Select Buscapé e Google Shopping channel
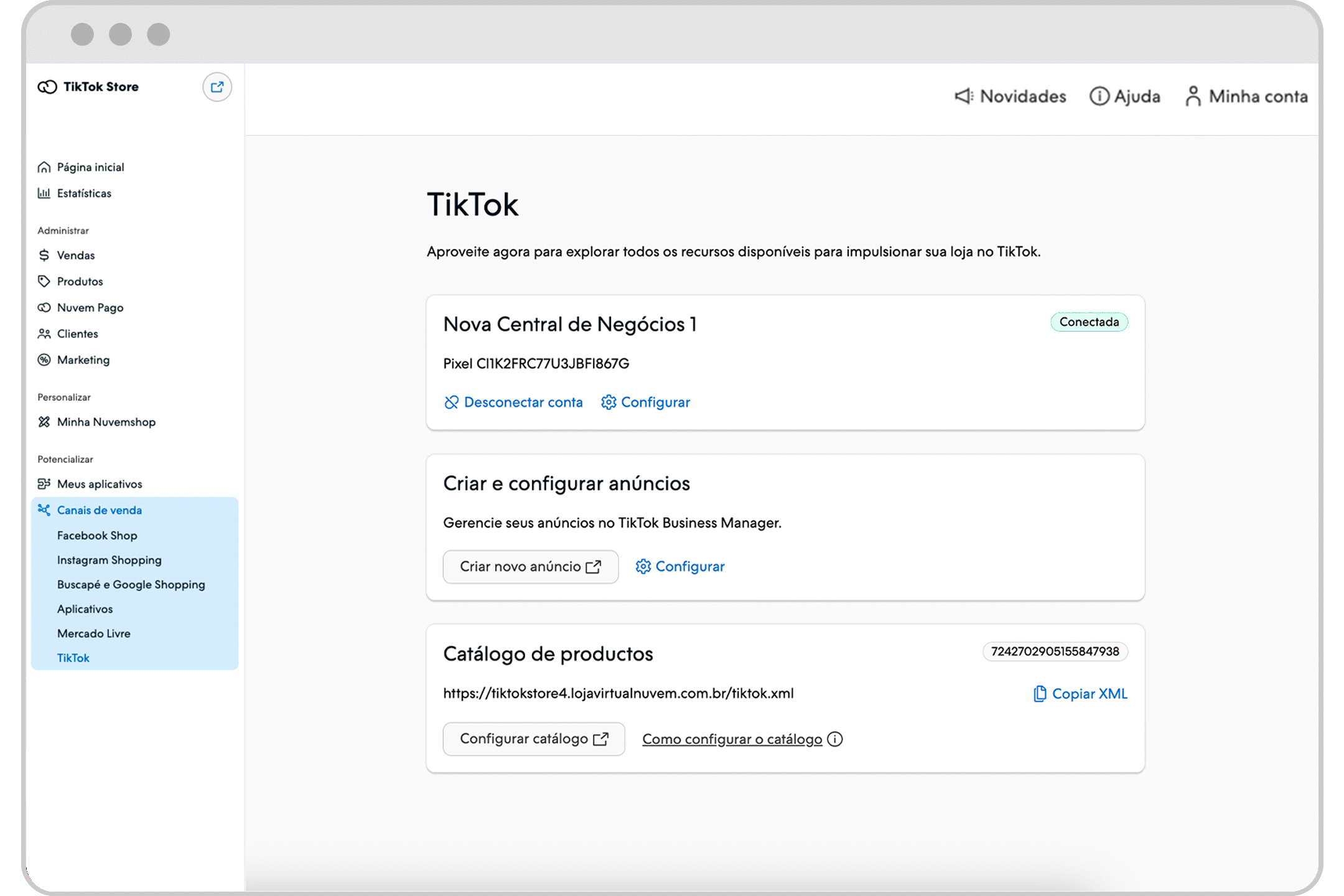 (131, 585)
